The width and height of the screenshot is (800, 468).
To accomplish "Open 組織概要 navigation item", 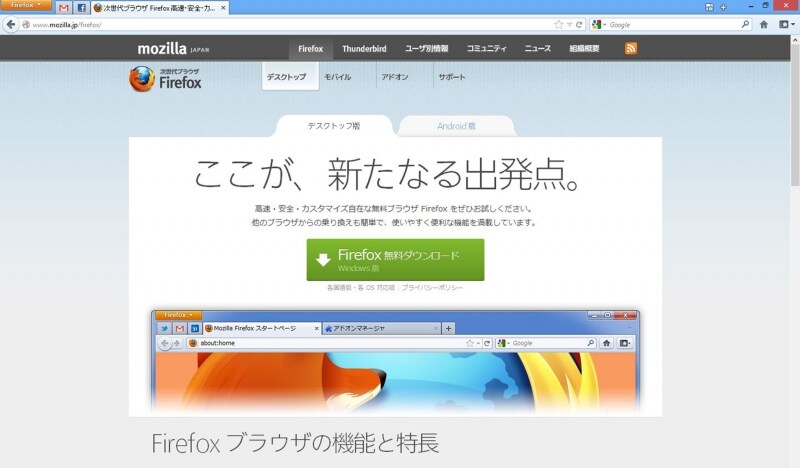I will tap(584, 48).
